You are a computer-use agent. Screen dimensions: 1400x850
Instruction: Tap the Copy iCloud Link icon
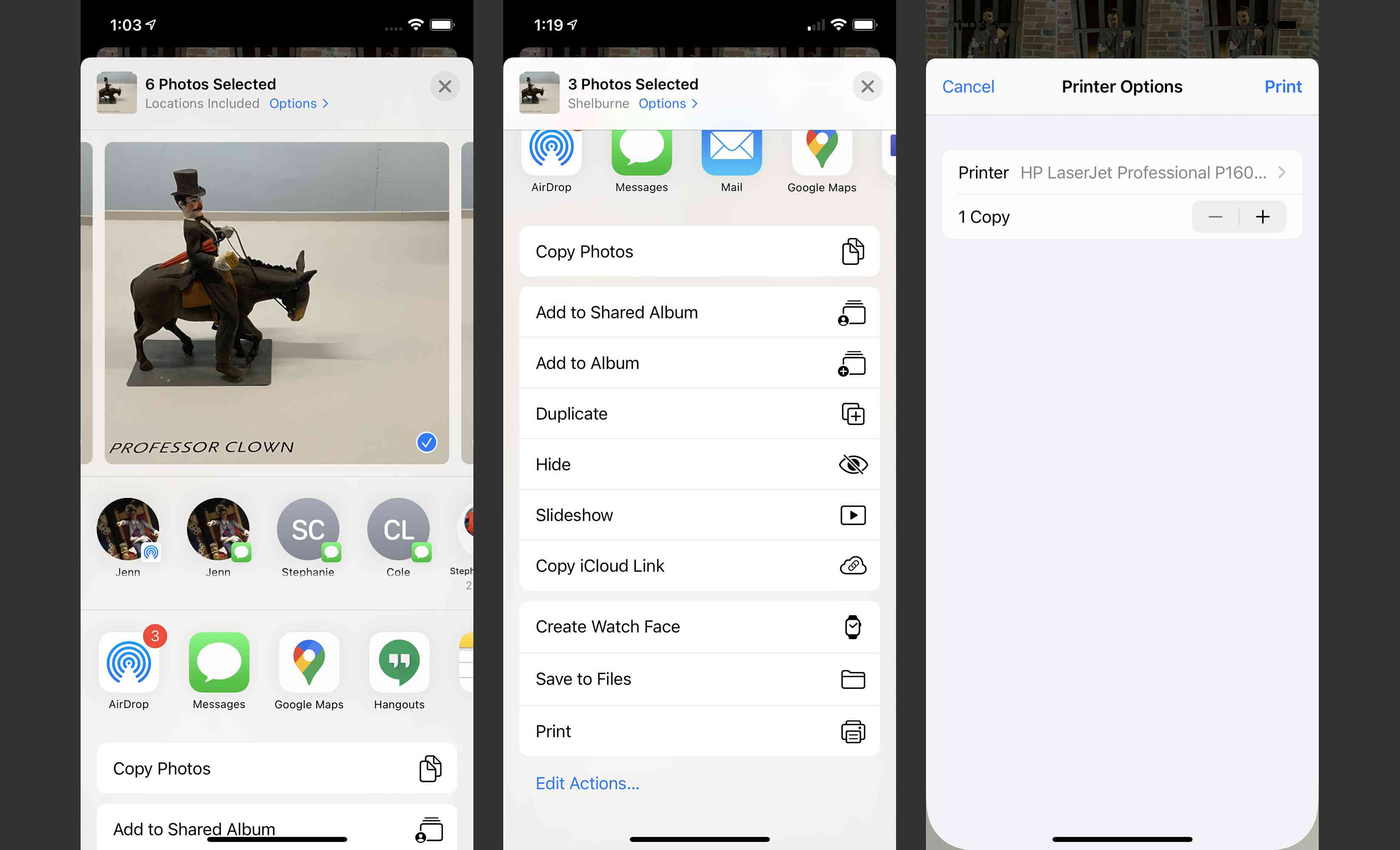click(x=852, y=565)
